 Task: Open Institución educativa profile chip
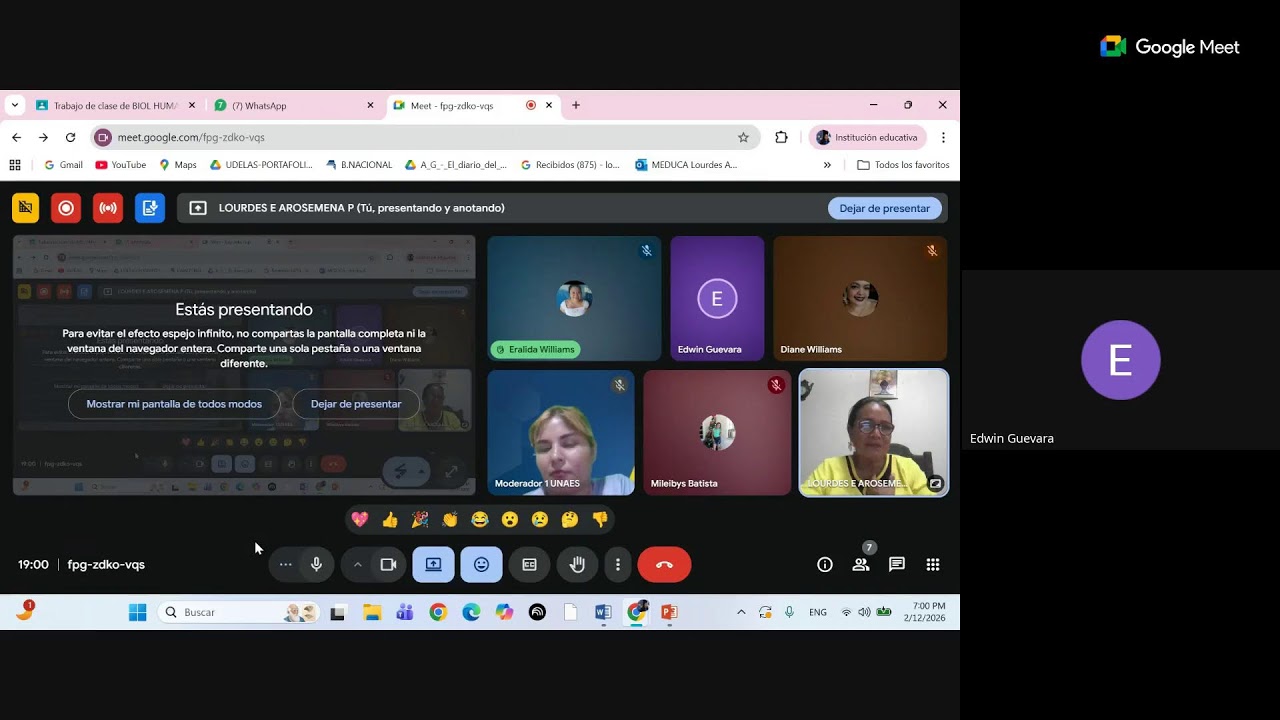pos(867,137)
